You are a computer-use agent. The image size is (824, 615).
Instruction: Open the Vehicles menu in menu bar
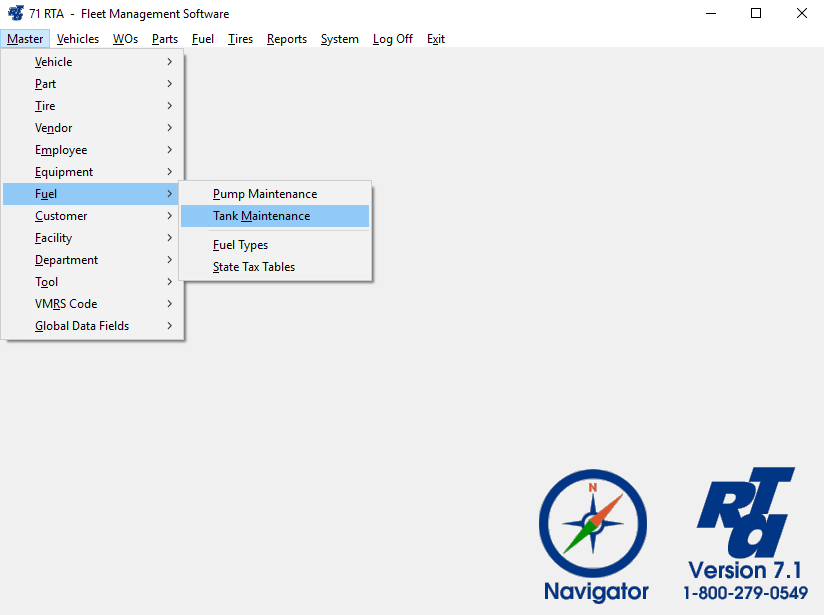point(78,39)
